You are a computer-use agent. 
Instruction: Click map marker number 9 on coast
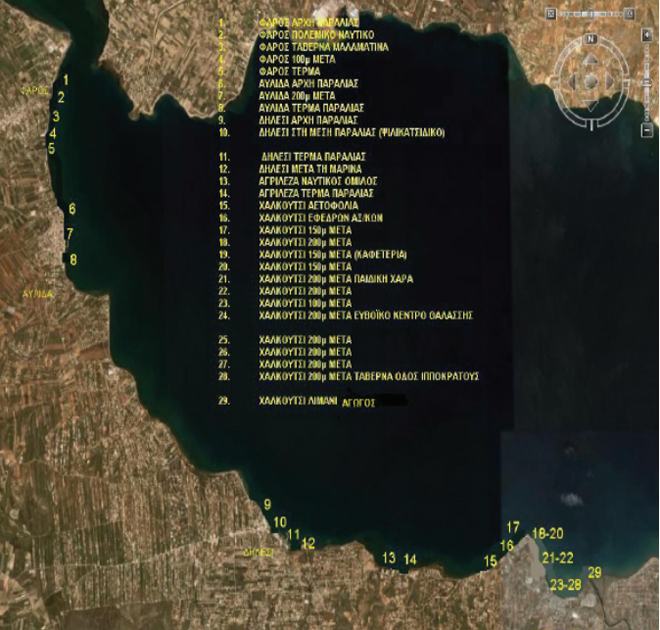(x=267, y=505)
